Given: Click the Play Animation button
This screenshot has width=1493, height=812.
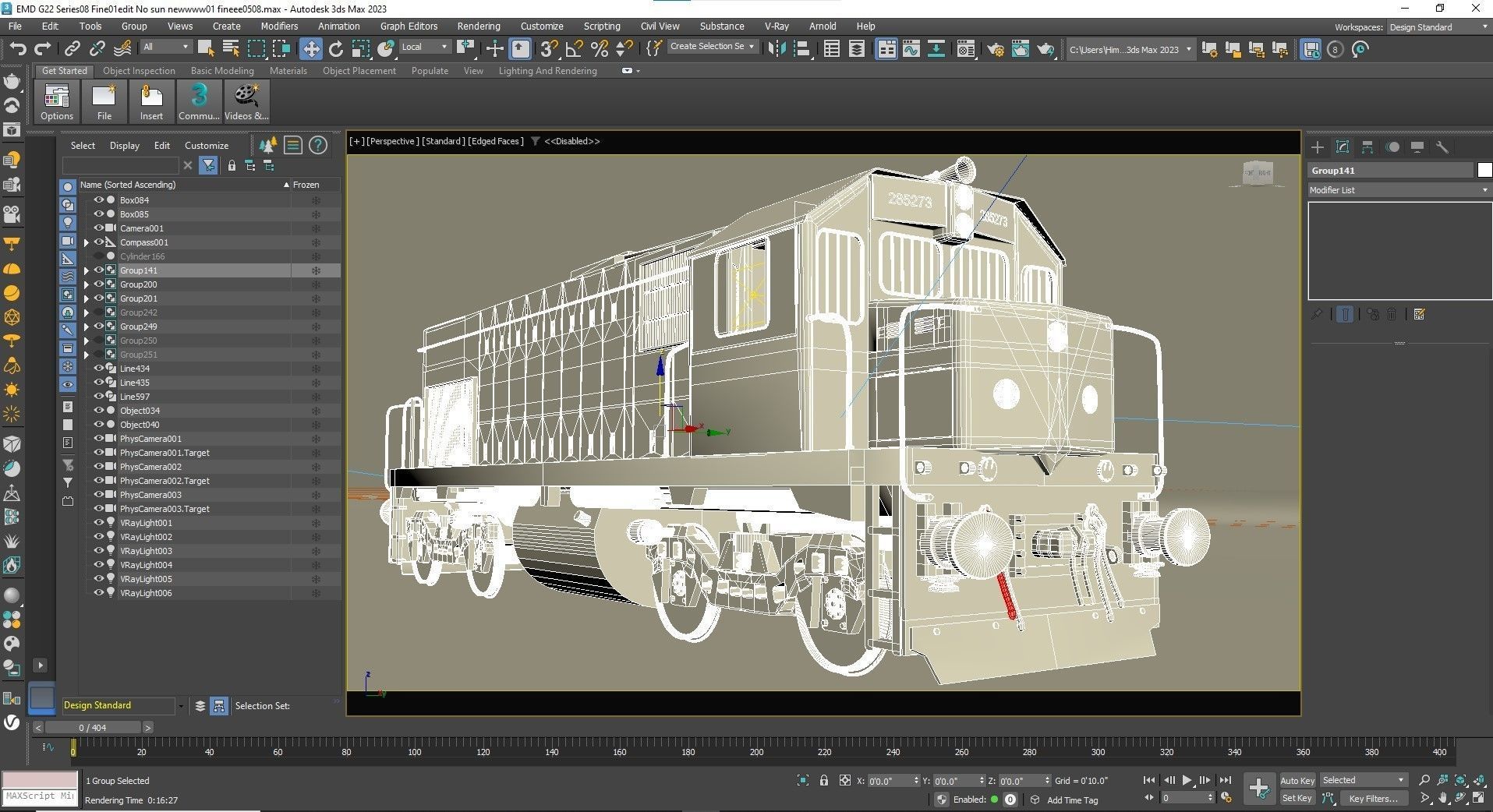Looking at the screenshot, I should click(x=1187, y=780).
